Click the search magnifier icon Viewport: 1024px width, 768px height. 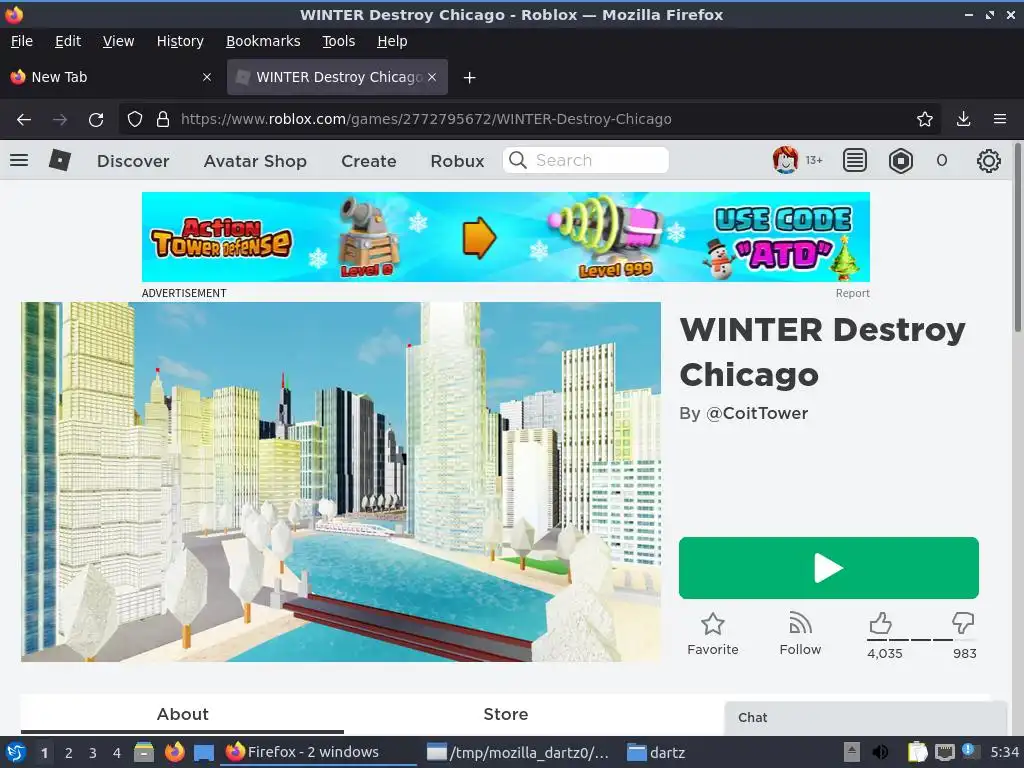click(517, 160)
